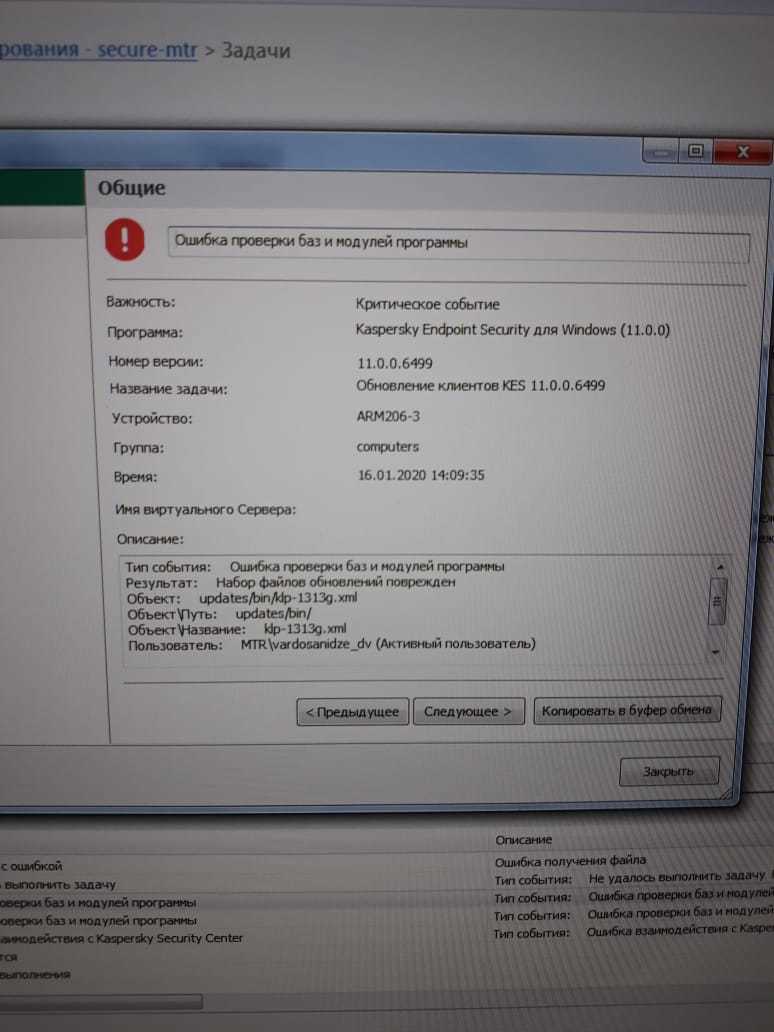Click the event title field 'Ошибка проверки баз и модулей программы'

click(458, 245)
